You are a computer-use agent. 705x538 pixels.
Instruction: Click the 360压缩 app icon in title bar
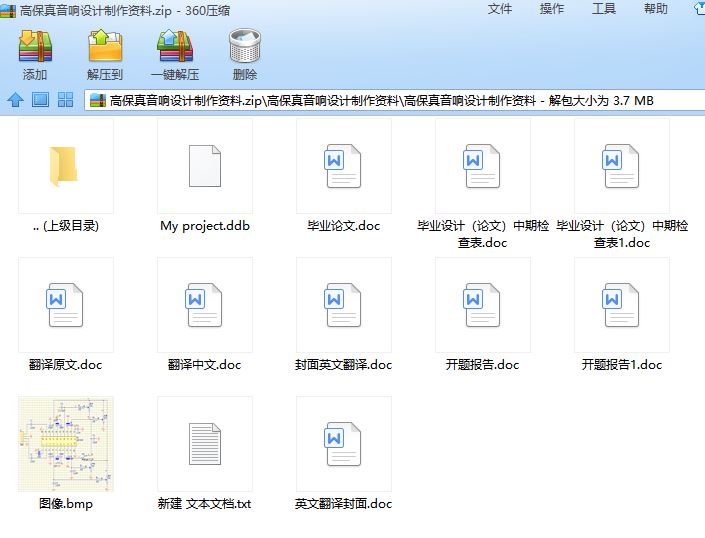click(x=8, y=10)
